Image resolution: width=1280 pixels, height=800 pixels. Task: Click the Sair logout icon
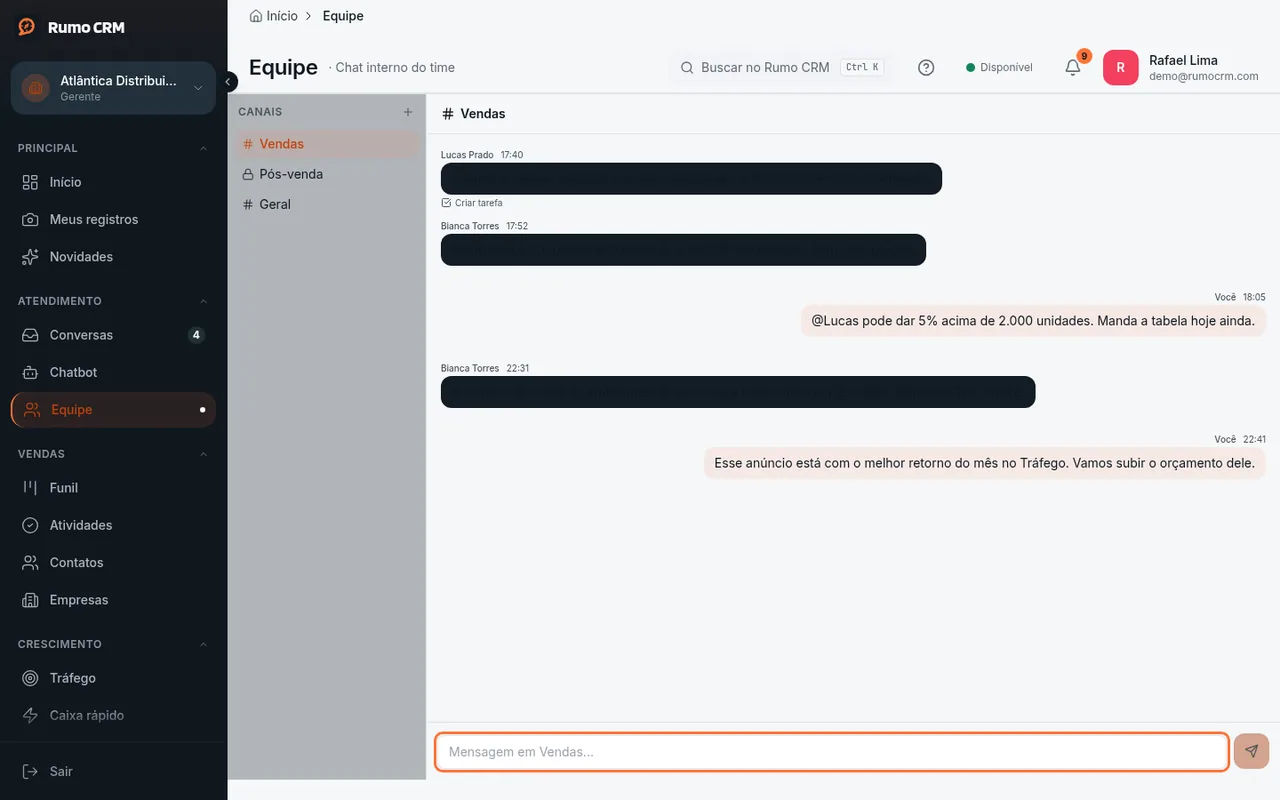(x=31, y=771)
